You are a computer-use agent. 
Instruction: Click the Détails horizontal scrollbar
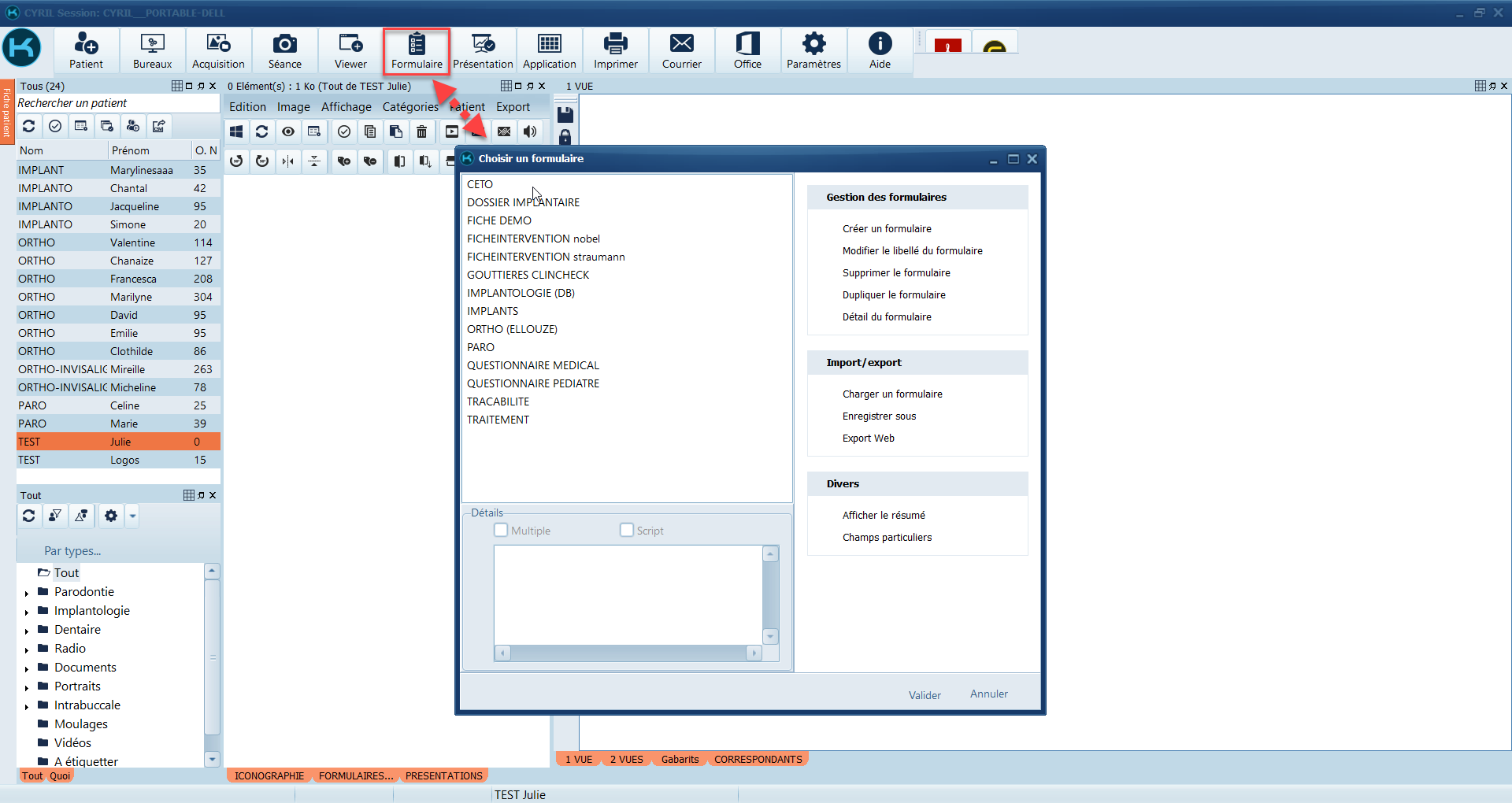pos(628,653)
